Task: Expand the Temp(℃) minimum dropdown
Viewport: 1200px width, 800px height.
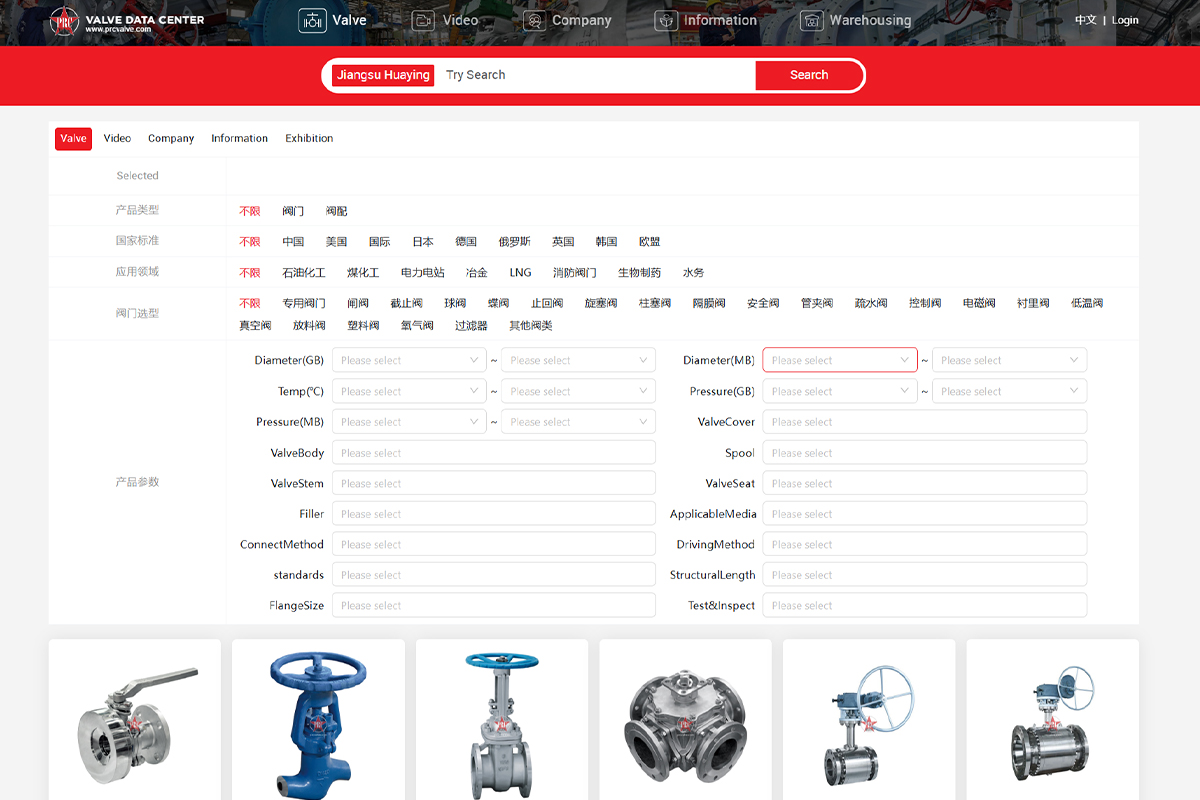Action: pyautogui.click(x=408, y=391)
